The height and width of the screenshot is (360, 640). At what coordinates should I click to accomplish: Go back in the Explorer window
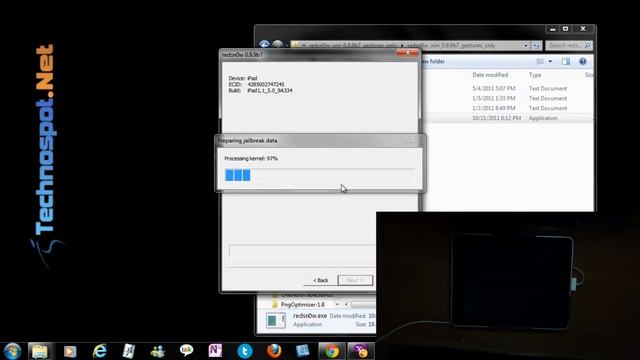click(264, 44)
